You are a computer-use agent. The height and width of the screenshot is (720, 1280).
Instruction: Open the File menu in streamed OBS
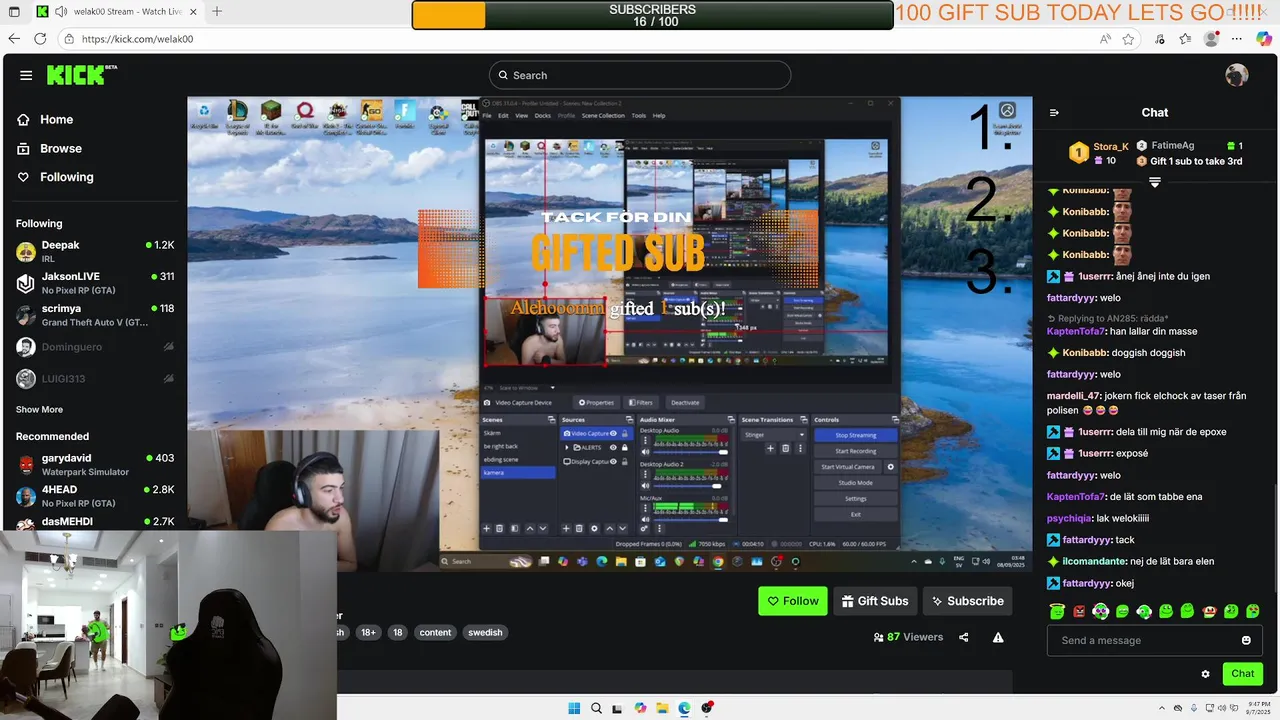pos(487,115)
